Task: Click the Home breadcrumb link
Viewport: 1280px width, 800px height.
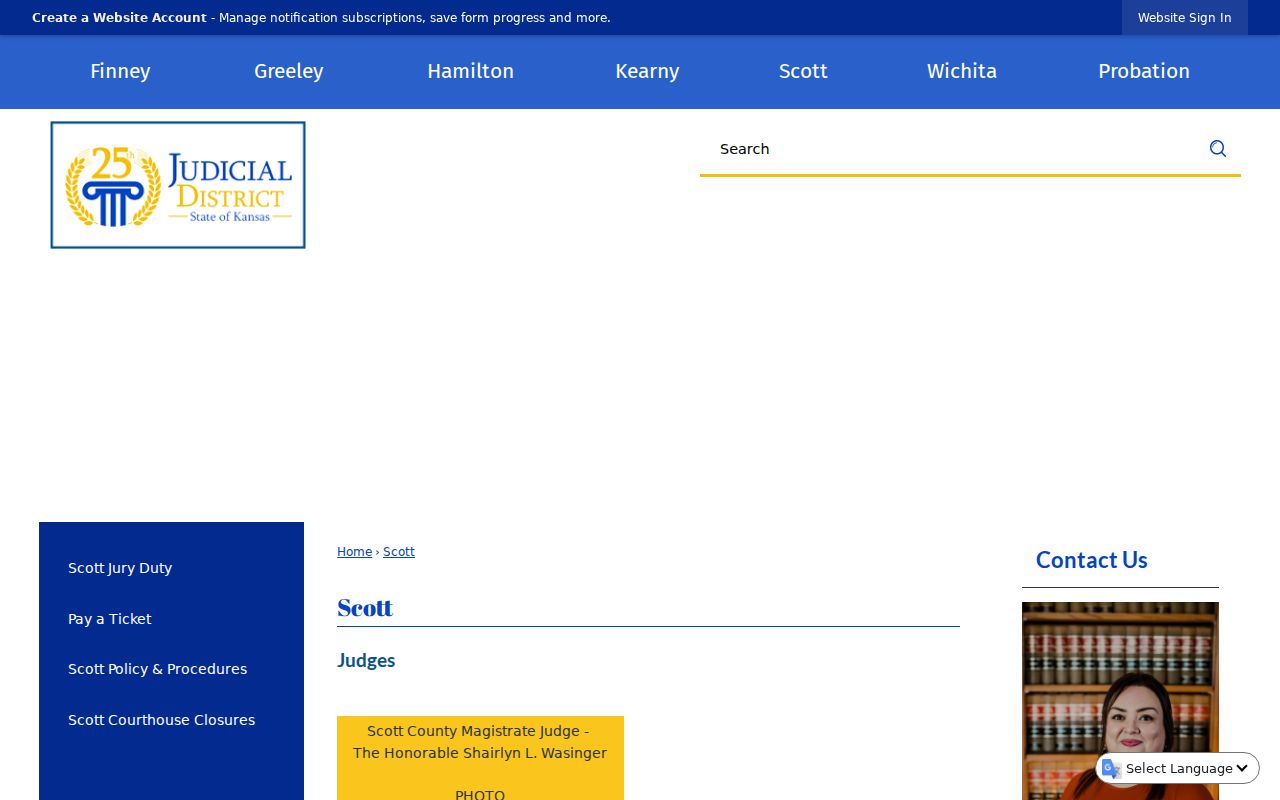Action: pos(354,552)
